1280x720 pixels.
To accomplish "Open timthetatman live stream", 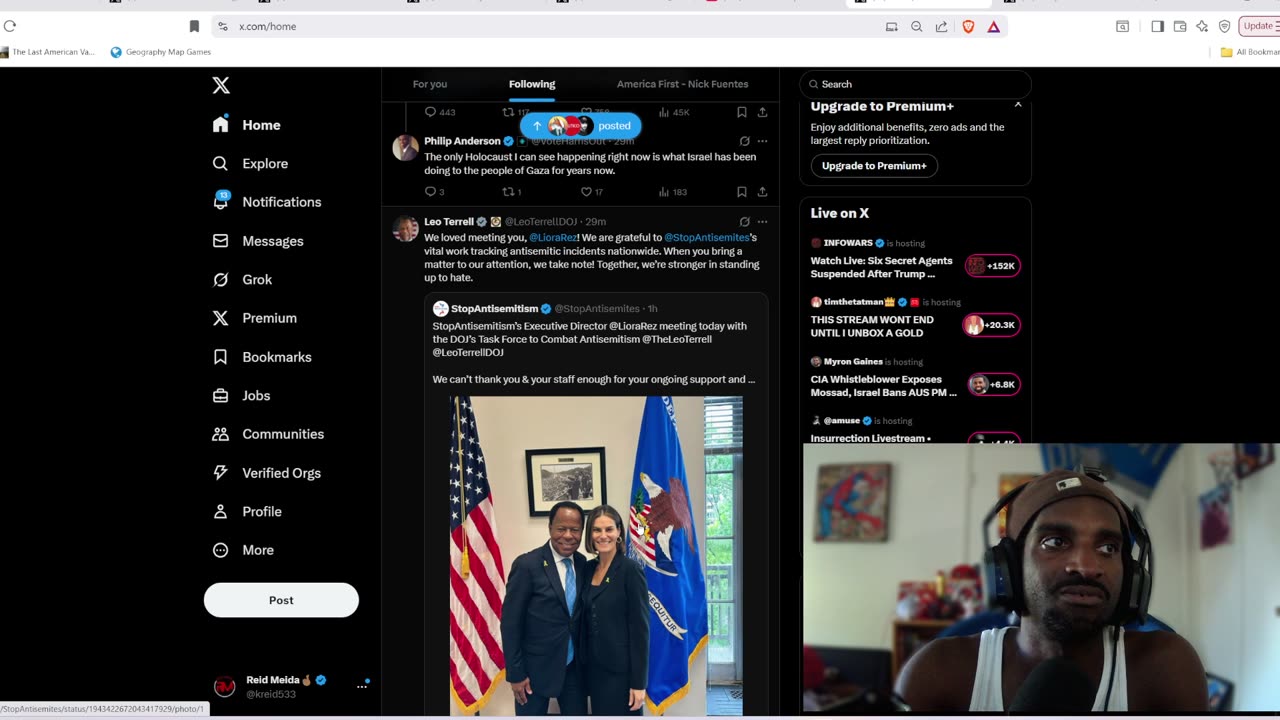I will (915, 320).
